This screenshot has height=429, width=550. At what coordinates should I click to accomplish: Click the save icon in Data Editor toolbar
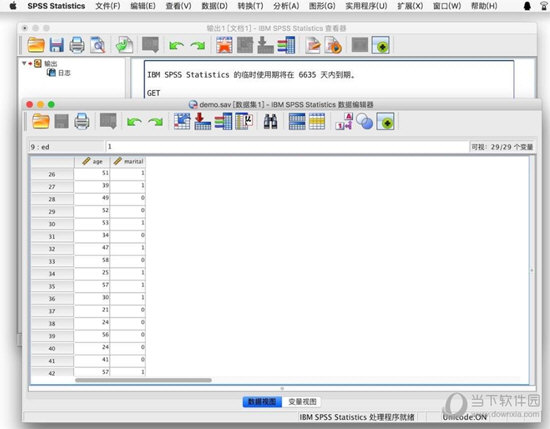click(61, 122)
